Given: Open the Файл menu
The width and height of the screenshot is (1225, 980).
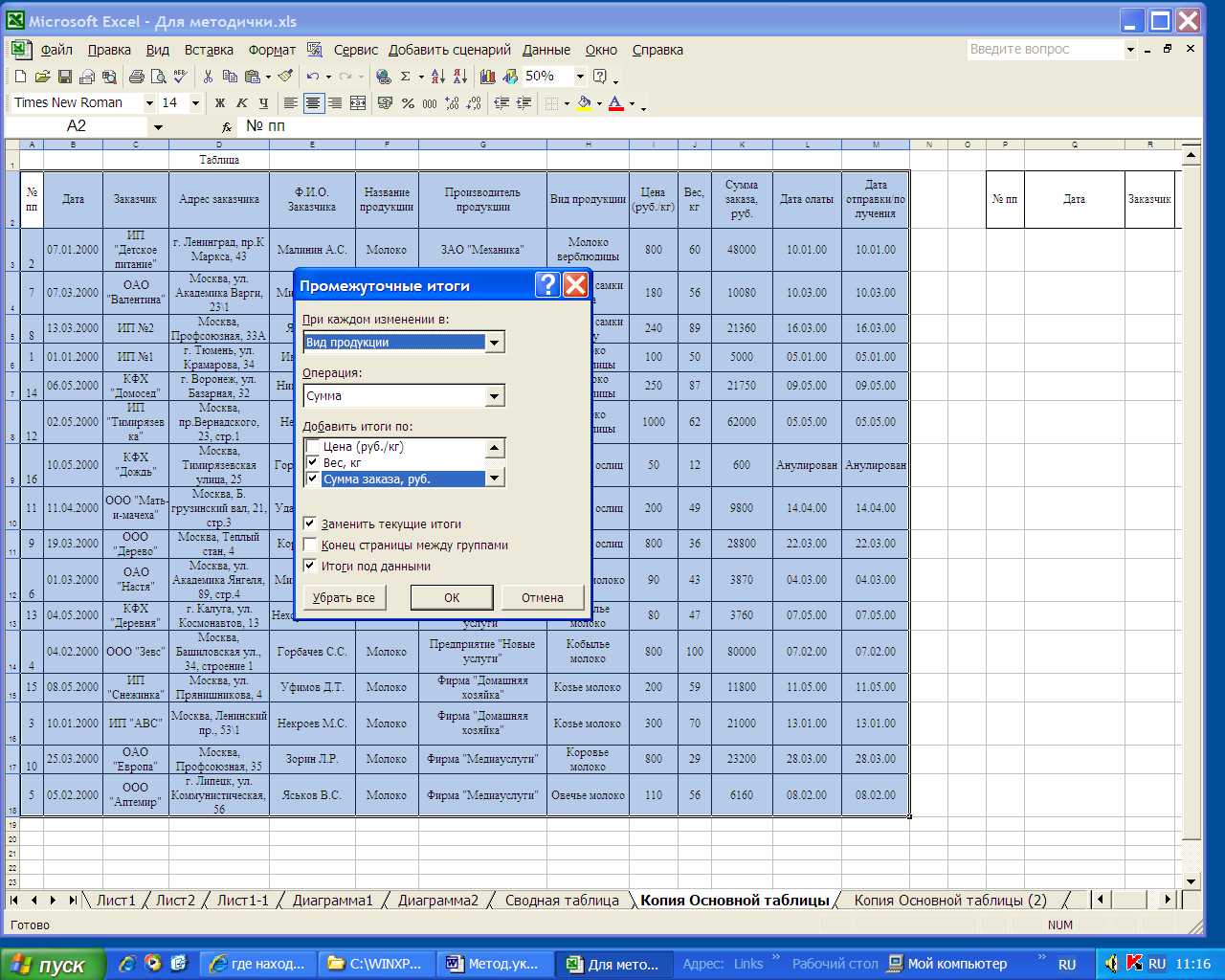Looking at the screenshot, I should pyautogui.click(x=56, y=50).
